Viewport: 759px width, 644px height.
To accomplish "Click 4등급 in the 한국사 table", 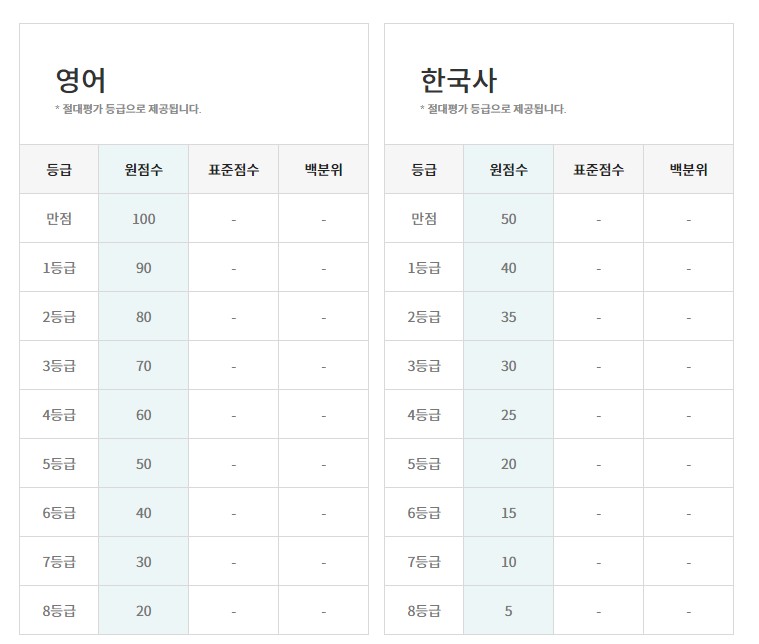I will [x=424, y=415].
